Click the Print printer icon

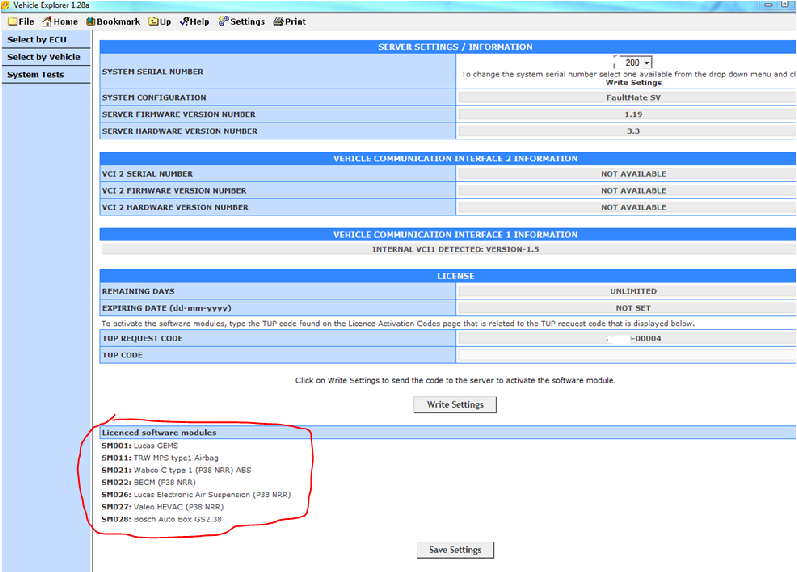point(277,21)
